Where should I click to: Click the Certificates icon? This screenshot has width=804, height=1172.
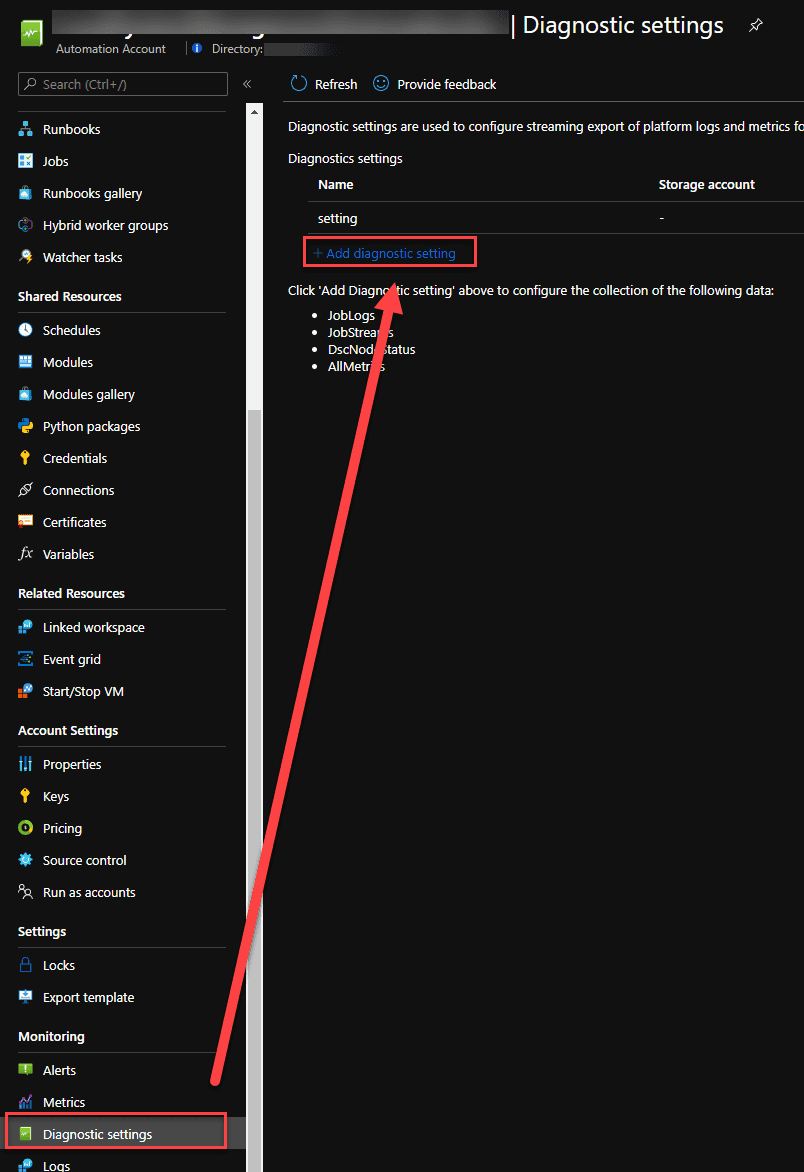(x=25, y=522)
